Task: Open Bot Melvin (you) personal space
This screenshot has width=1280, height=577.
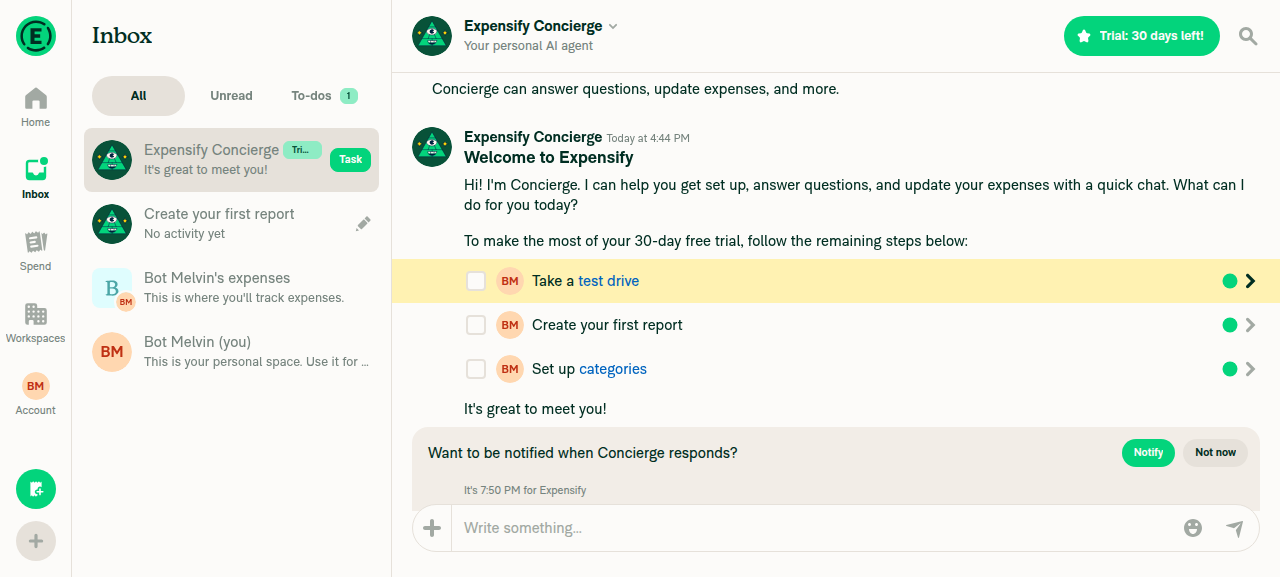Action: [x=231, y=352]
